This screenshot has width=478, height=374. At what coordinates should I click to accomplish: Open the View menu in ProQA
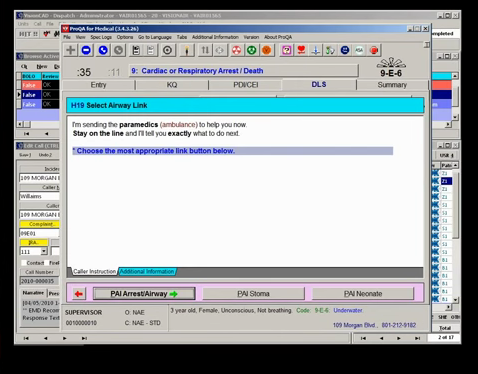[80, 37]
